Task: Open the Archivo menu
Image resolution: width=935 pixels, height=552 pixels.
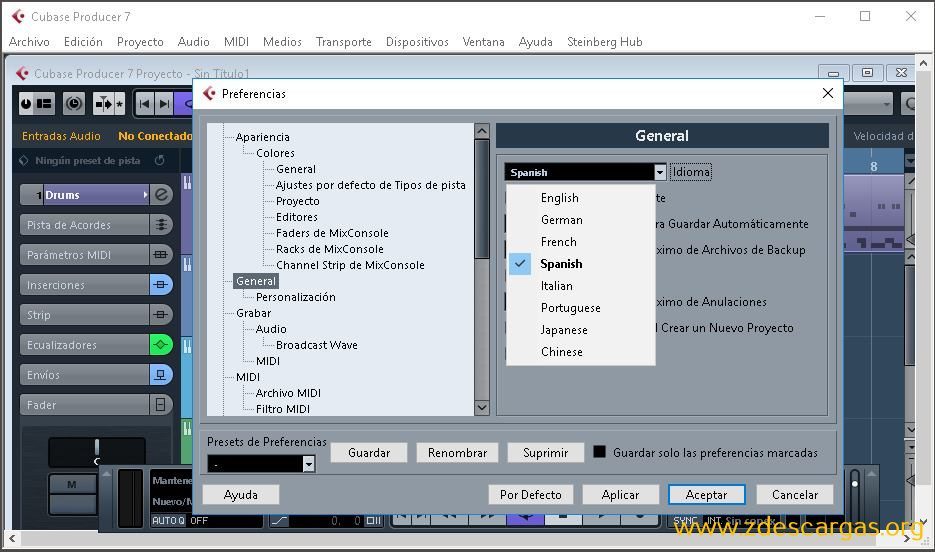Action: pos(29,42)
